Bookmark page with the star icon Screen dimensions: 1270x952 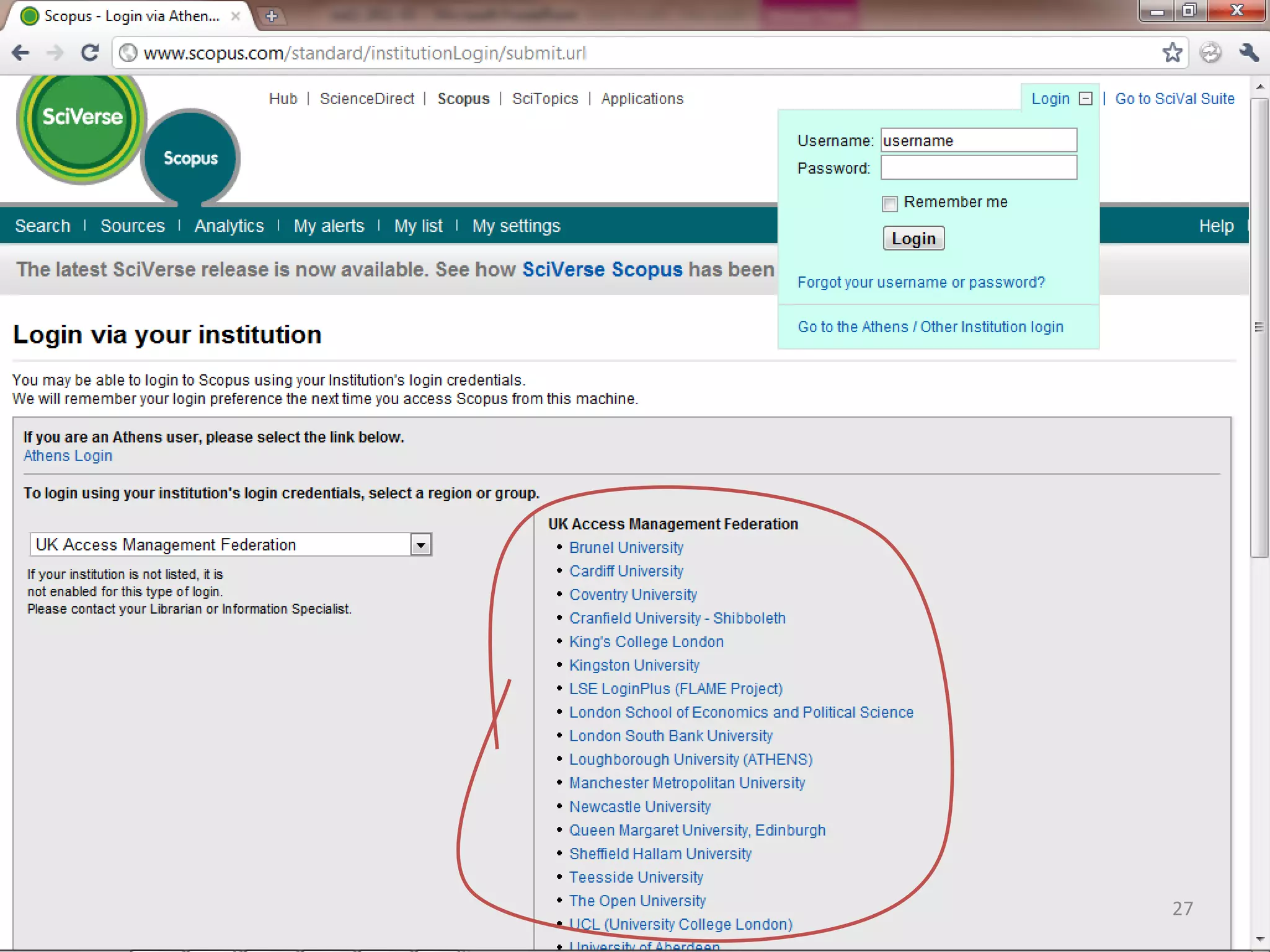click(x=1172, y=53)
